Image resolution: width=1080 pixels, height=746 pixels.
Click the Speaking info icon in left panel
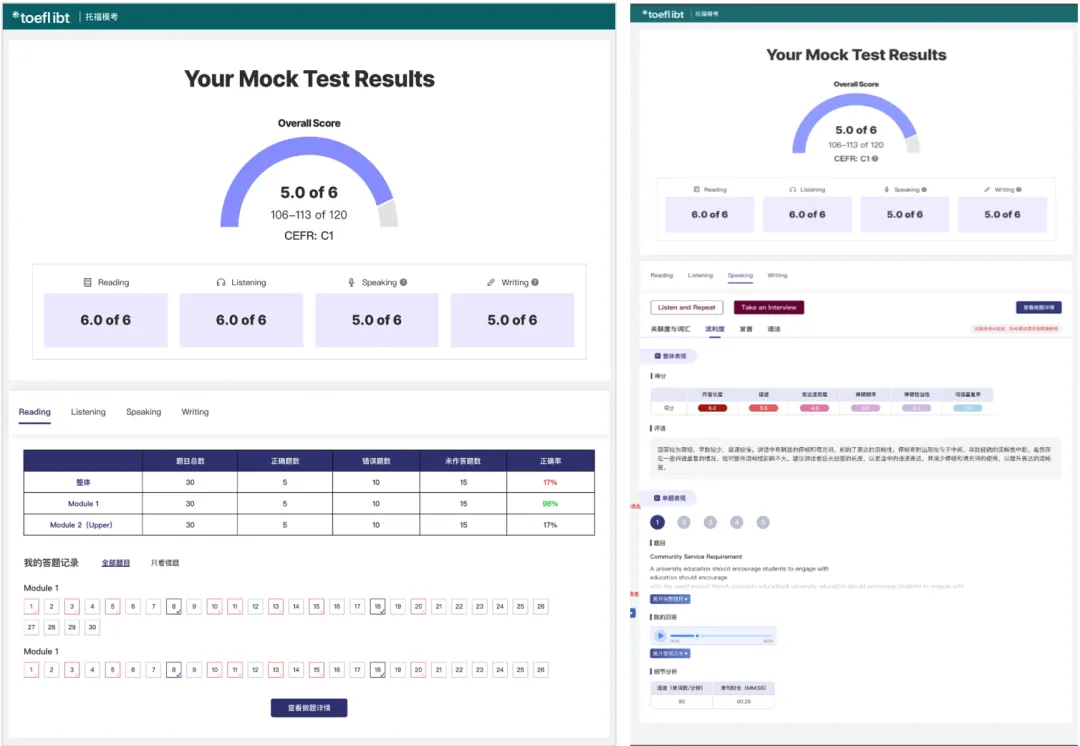tap(404, 283)
